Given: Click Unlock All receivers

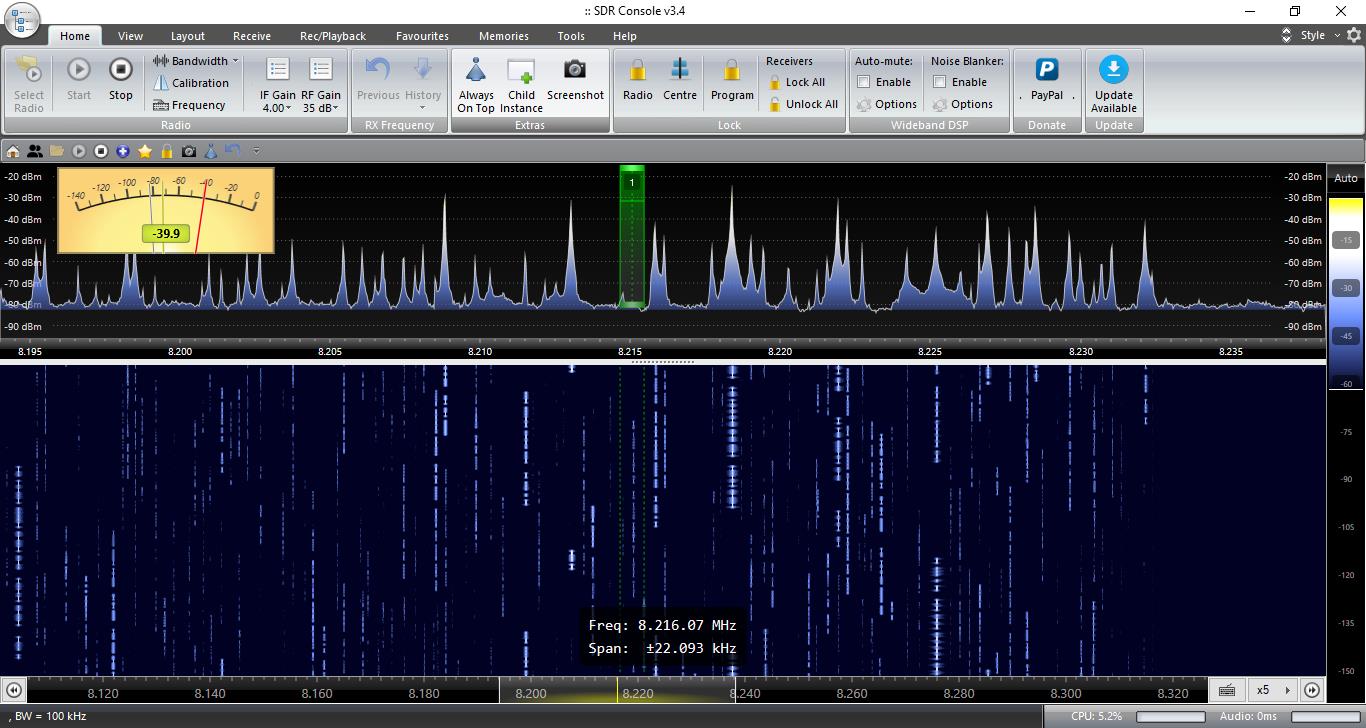Looking at the screenshot, I should tap(804, 104).
